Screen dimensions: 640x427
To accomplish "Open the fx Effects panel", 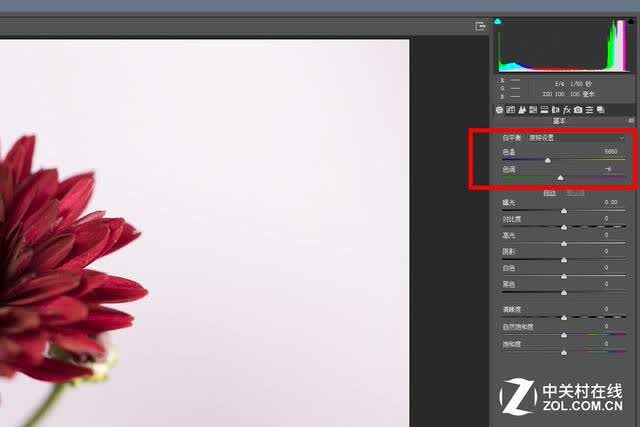I will click(567, 110).
